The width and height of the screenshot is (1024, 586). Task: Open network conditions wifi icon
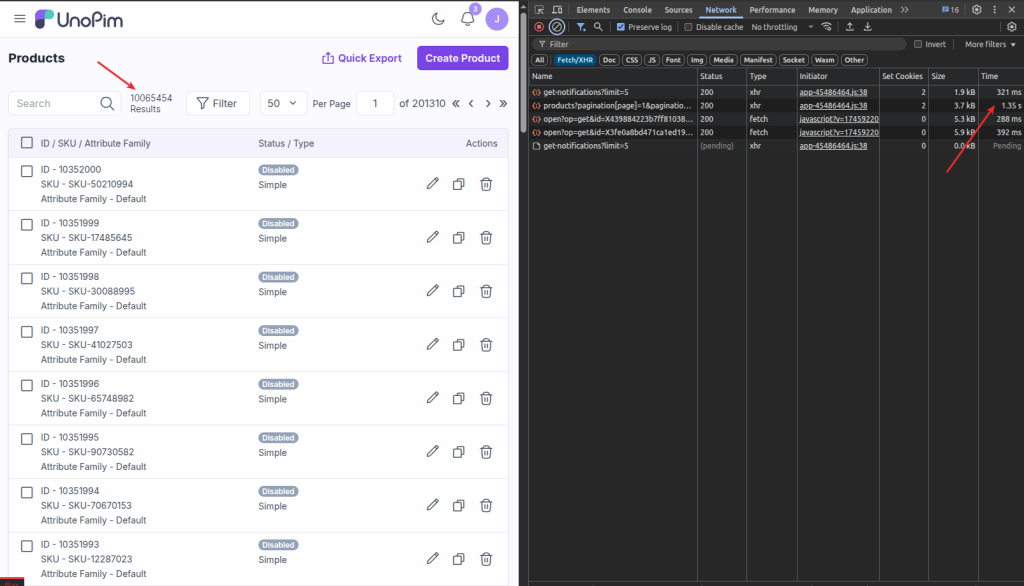point(827,27)
